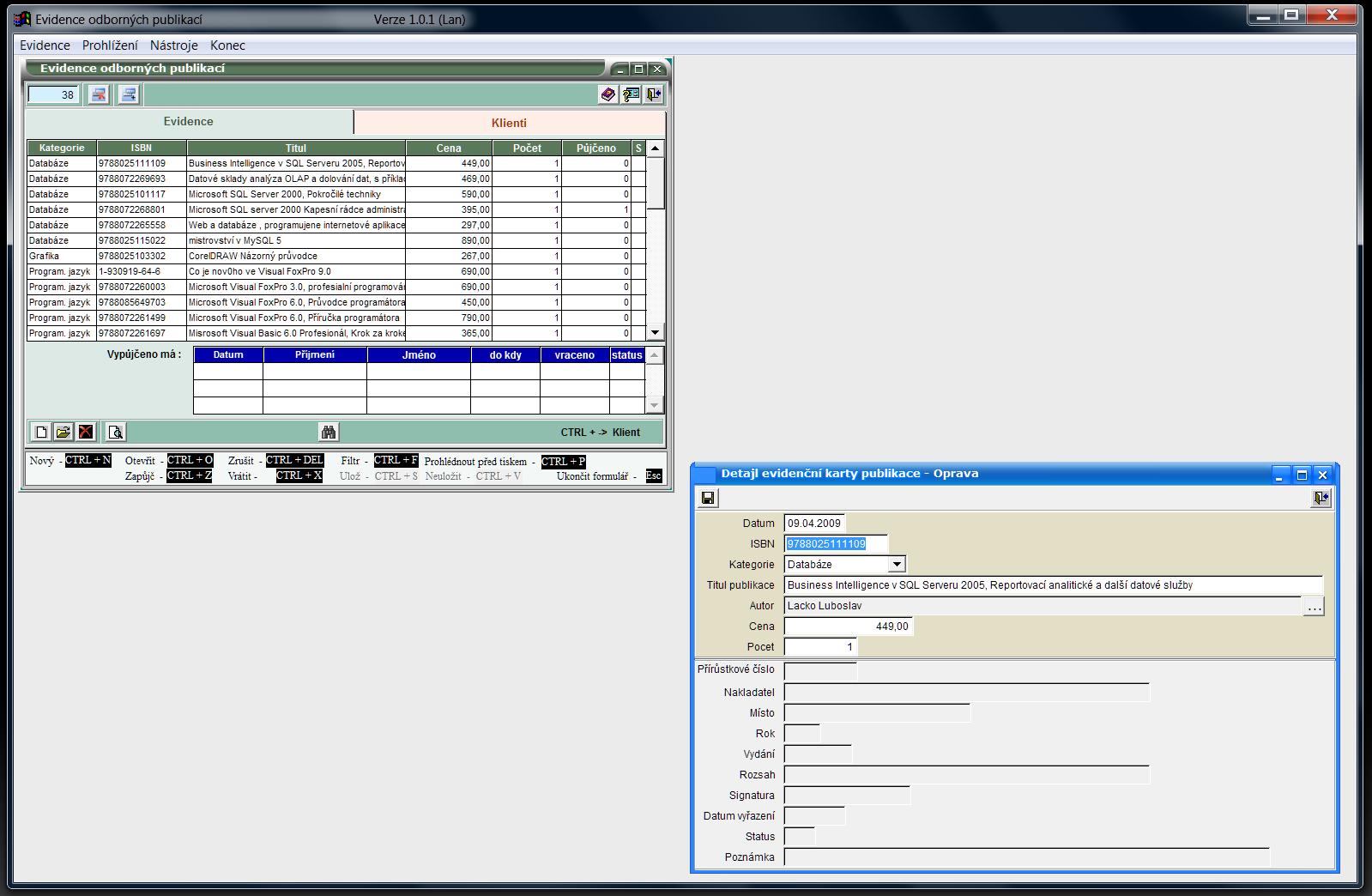Click the publications table scroll-down arrow

click(x=655, y=332)
